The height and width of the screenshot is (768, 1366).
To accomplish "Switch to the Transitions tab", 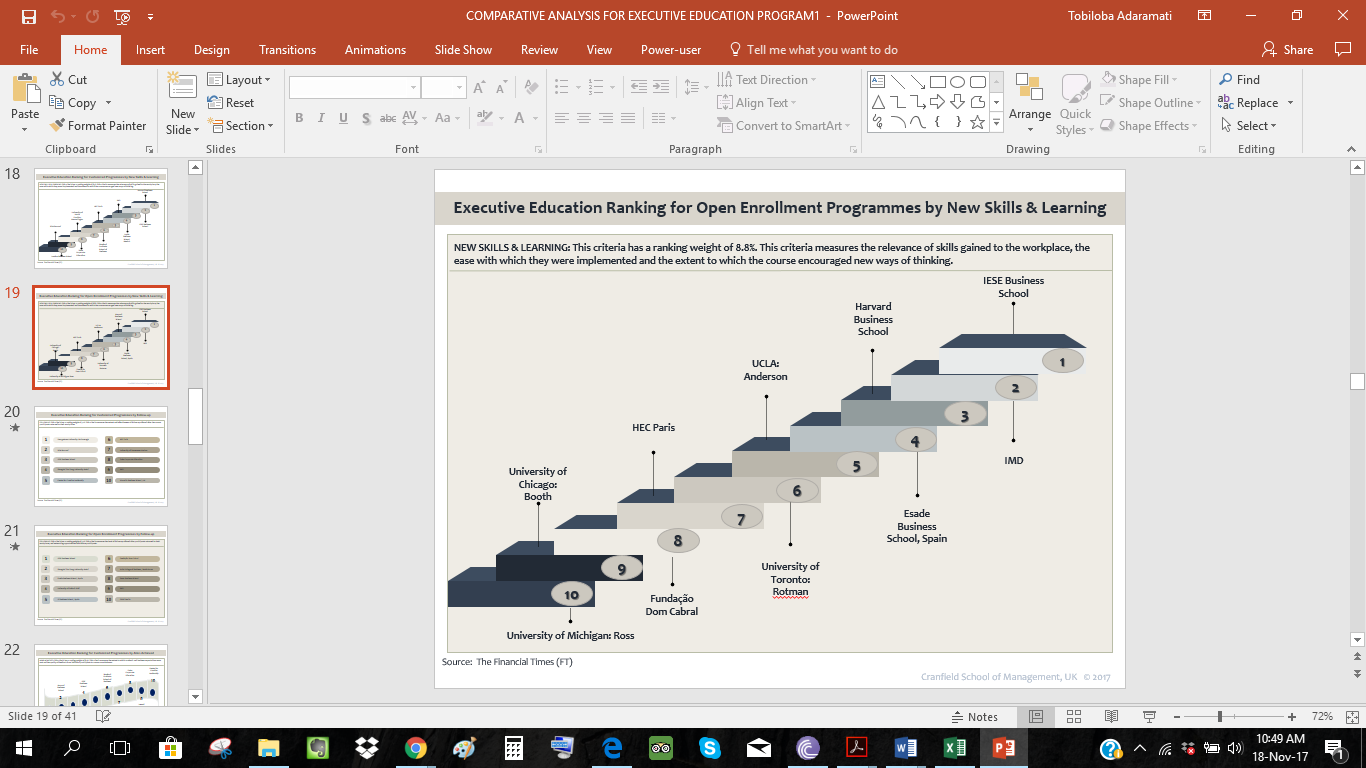I will pyautogui.click(x=287, y=50).
